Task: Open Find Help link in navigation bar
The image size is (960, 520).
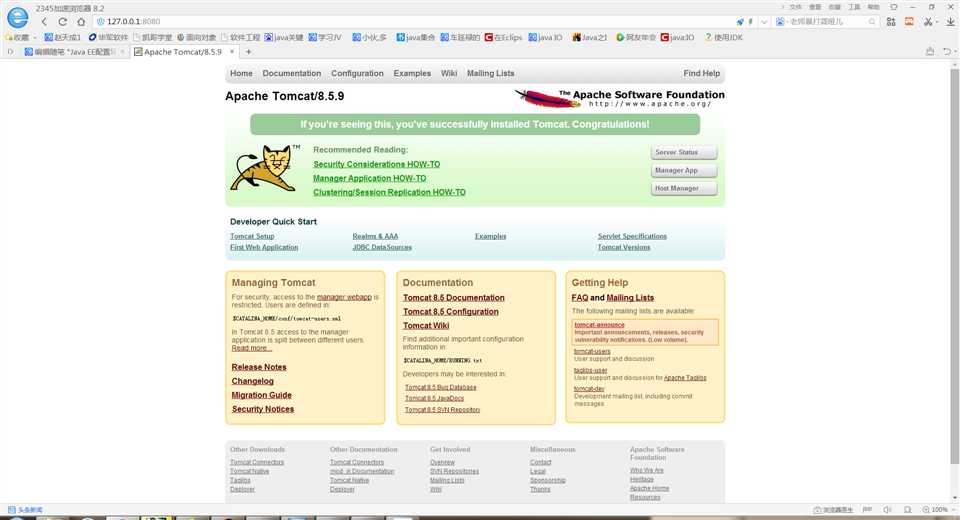Action: point(702,73)
